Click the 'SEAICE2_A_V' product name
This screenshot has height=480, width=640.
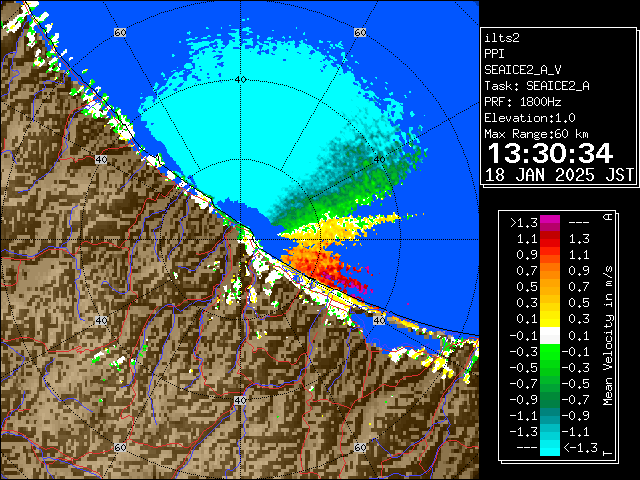click(x=523, y=70)
